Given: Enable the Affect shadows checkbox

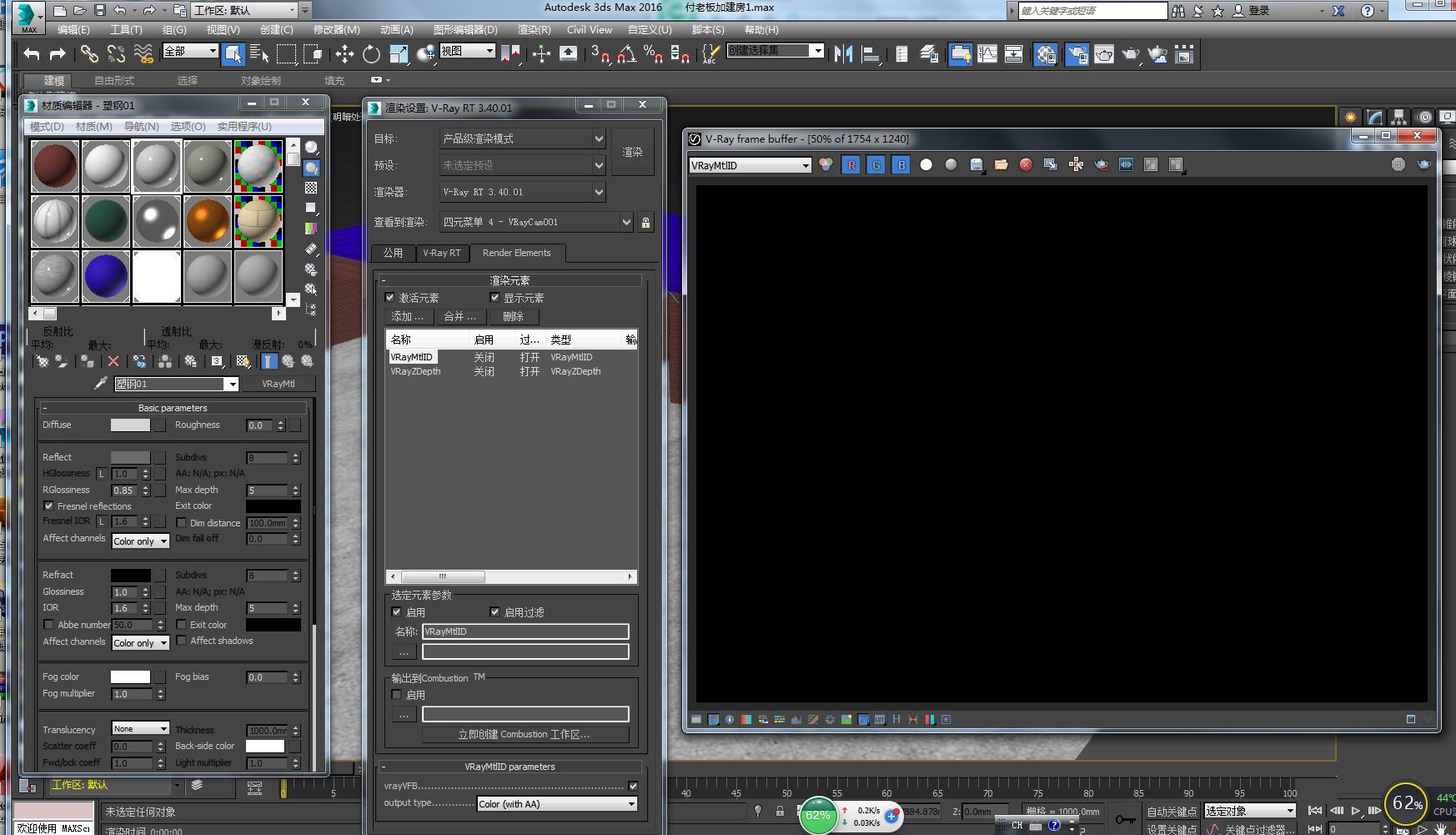Looking at the screenshot, I should [181, 641].
